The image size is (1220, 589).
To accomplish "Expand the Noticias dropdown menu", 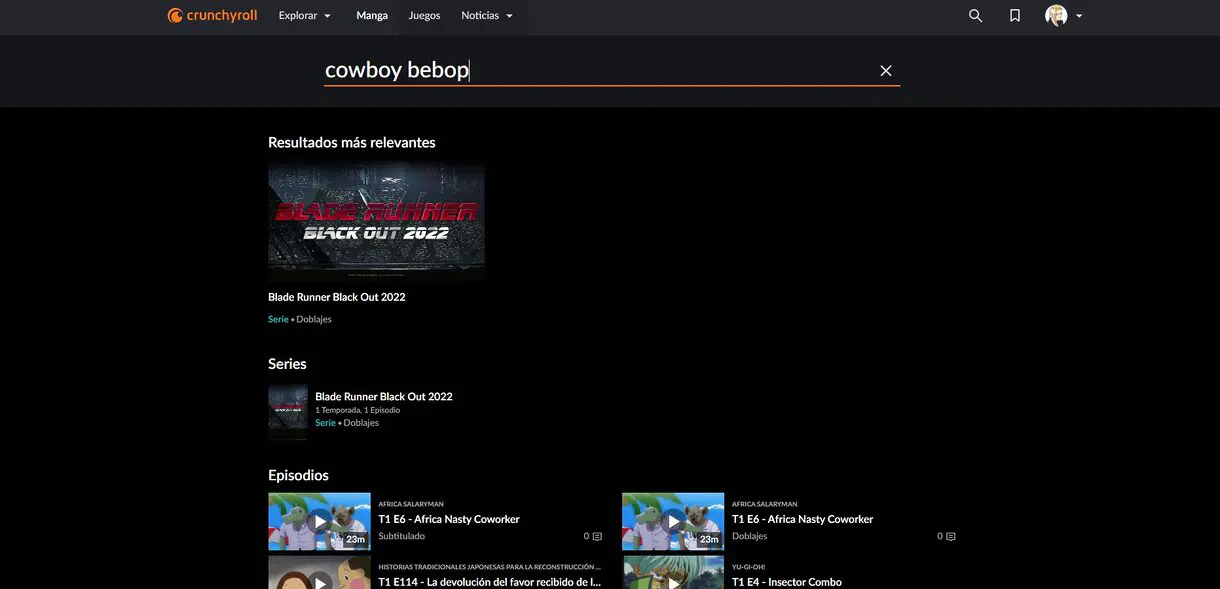I will (487, 16).
